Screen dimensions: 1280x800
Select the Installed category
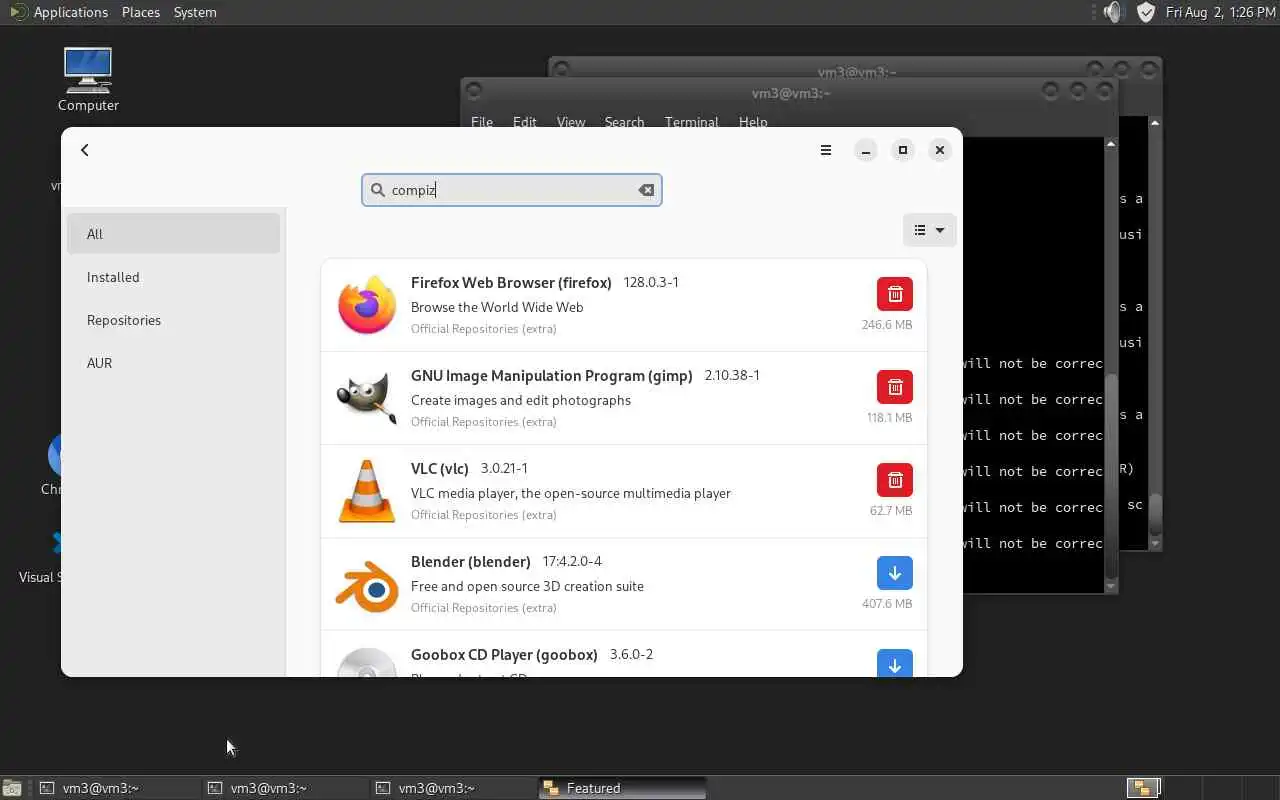coord(174,277)
